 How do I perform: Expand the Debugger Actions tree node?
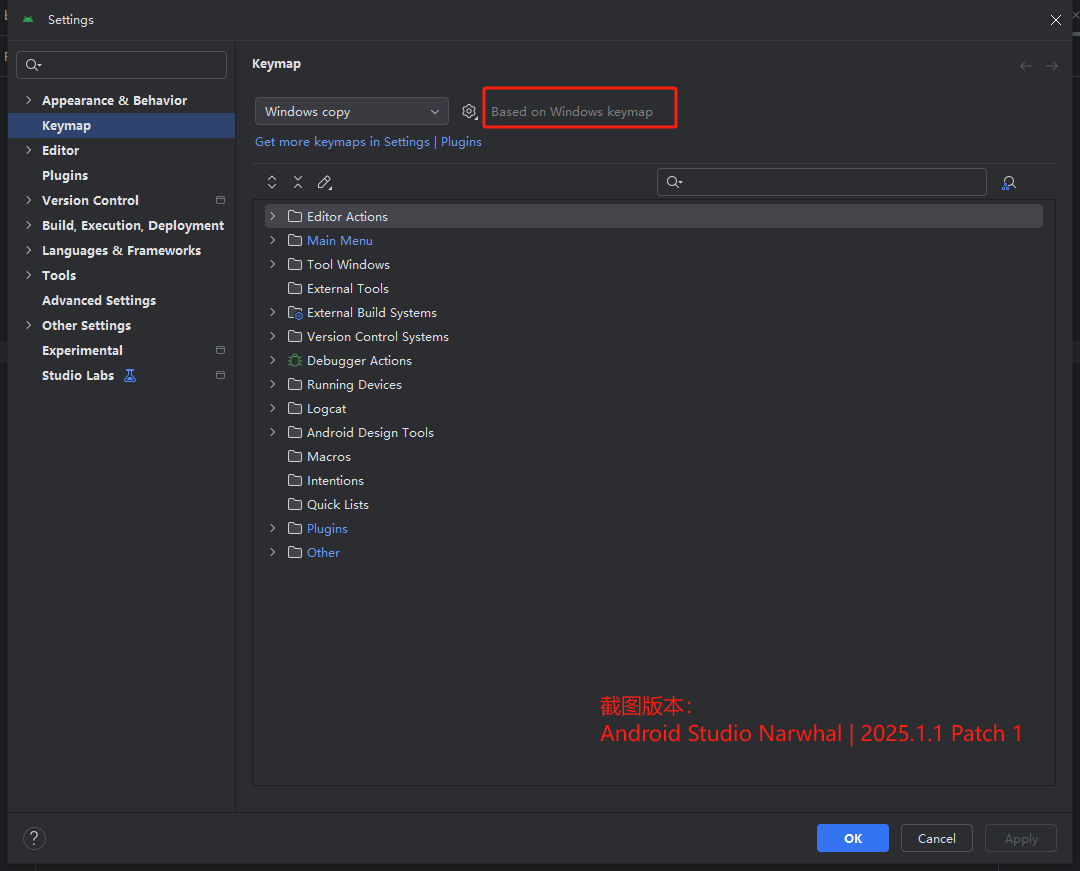pyautogui.click(x=273, y=360)
